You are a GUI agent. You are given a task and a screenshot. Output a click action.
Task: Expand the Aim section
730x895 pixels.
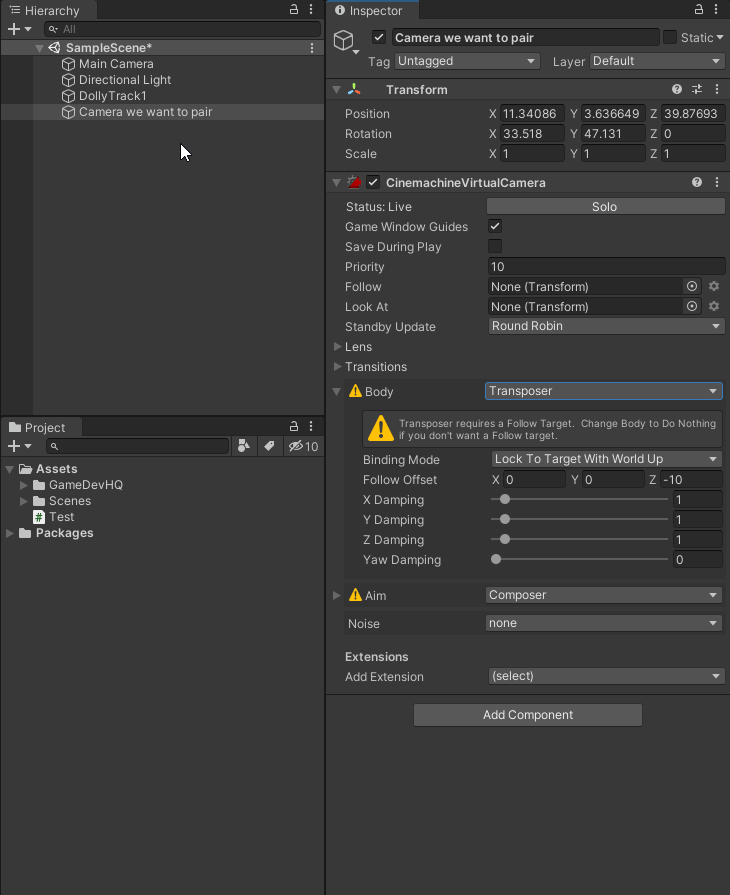coord(337,595)
